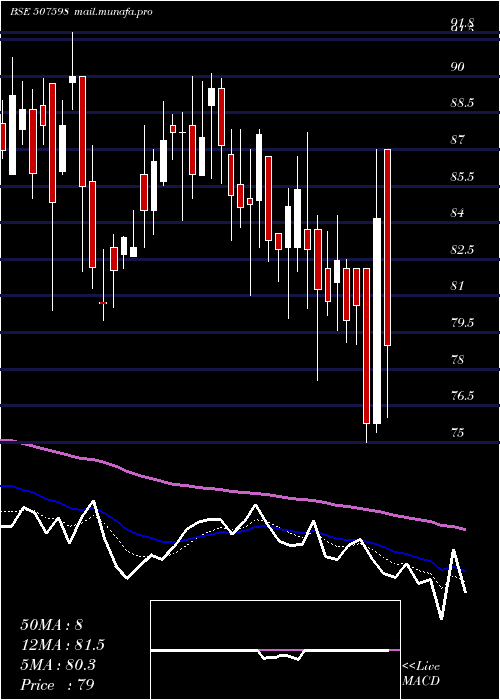Click the tall white candle rising to 84
This screenshot has width=500, height=700.
coord(377,321)
